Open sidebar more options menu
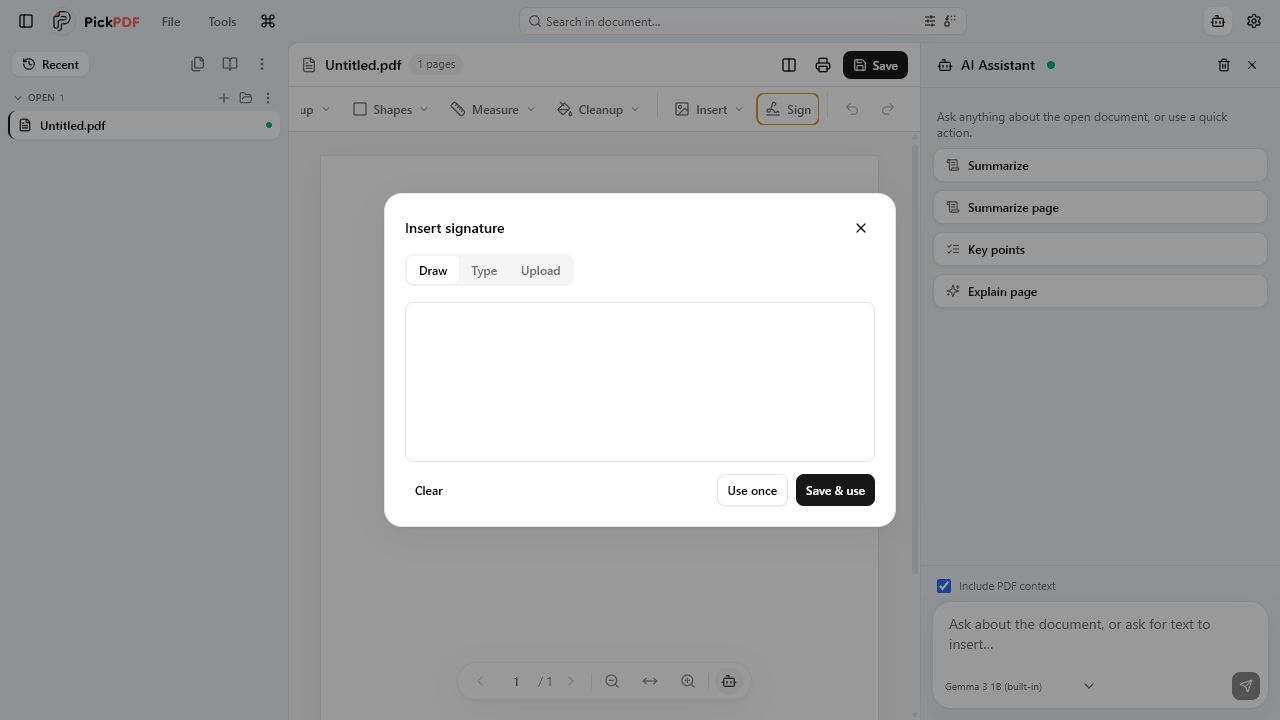This screenshot has height=720, width=1280. [x=262, y=64]
